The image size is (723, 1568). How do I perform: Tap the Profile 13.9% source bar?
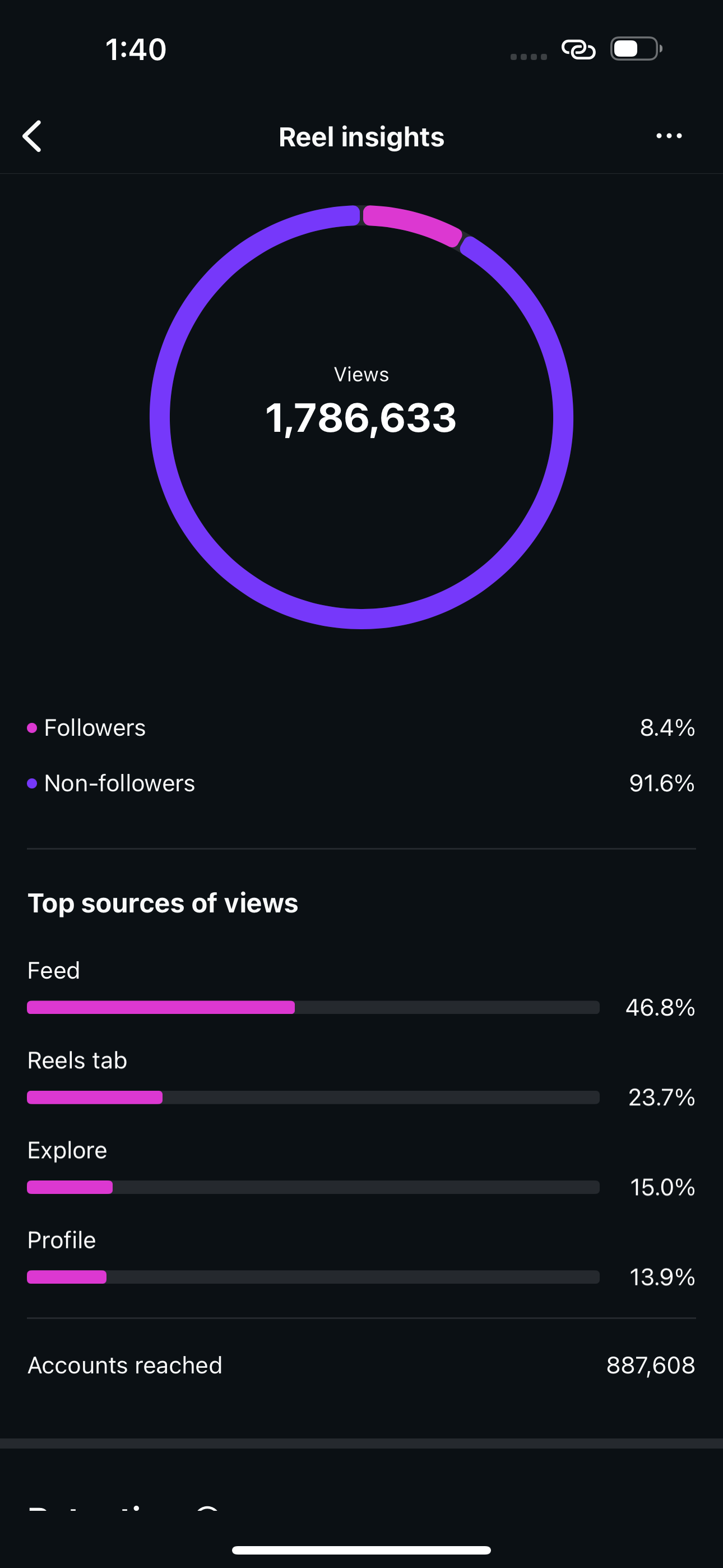313,1277
